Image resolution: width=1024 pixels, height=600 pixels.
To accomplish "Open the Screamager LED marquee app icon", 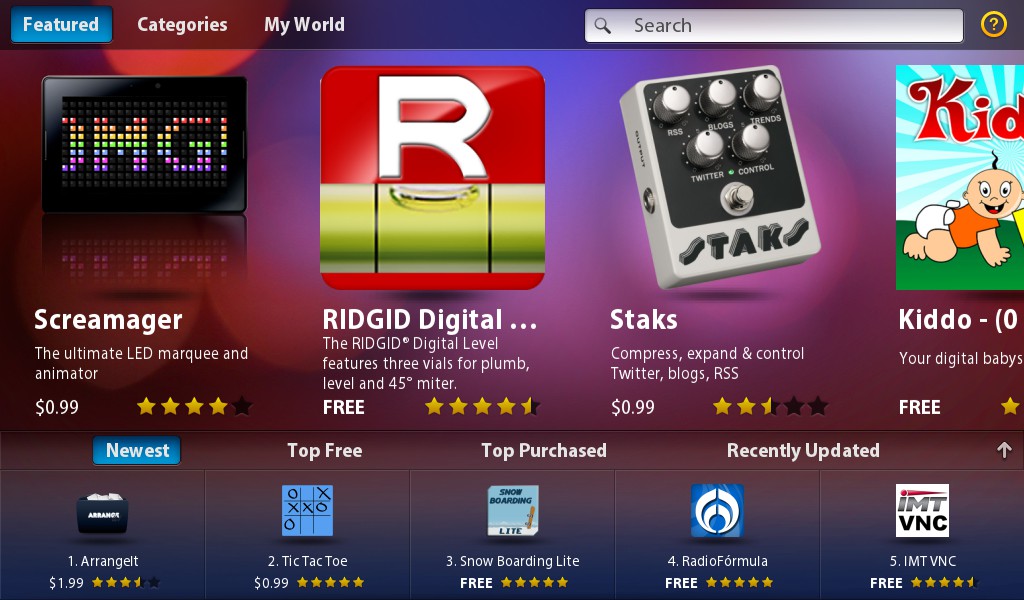I will [x=144, y=144].
